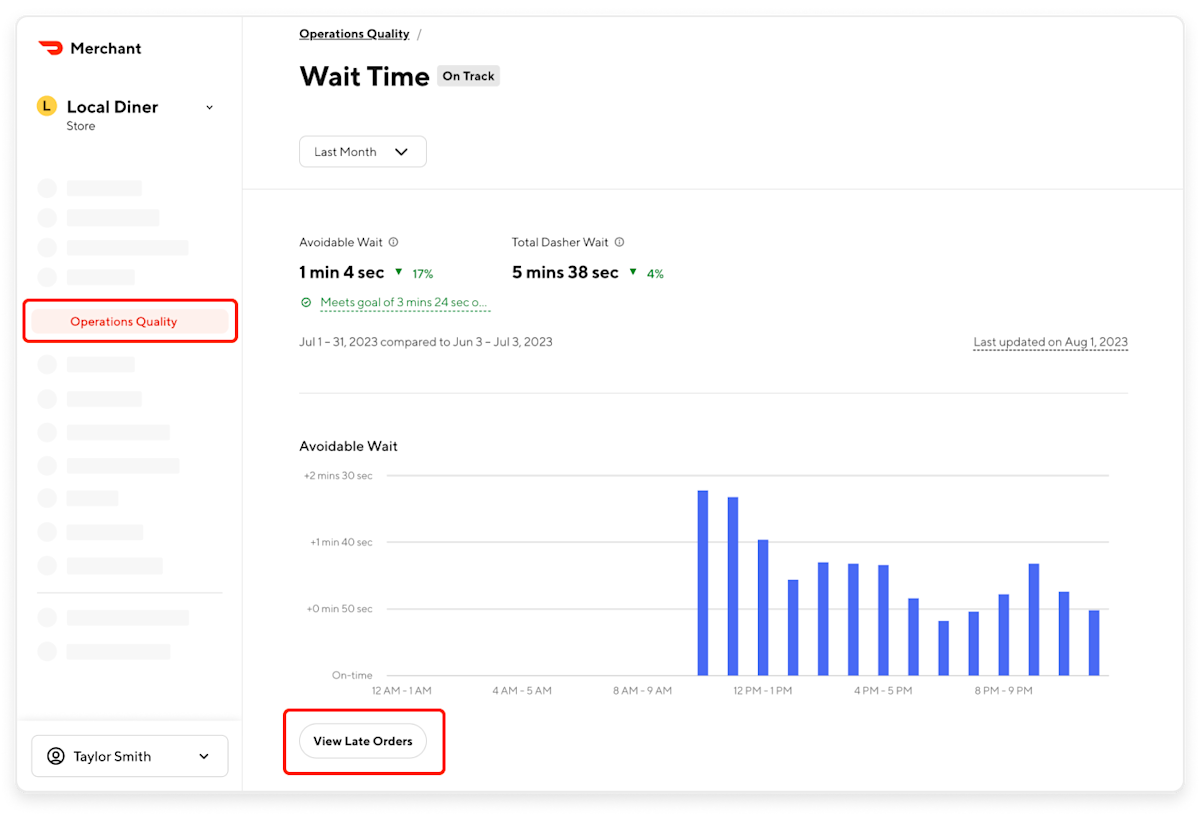Click the green checkmark beside the goal text

[x=306, y=302]
